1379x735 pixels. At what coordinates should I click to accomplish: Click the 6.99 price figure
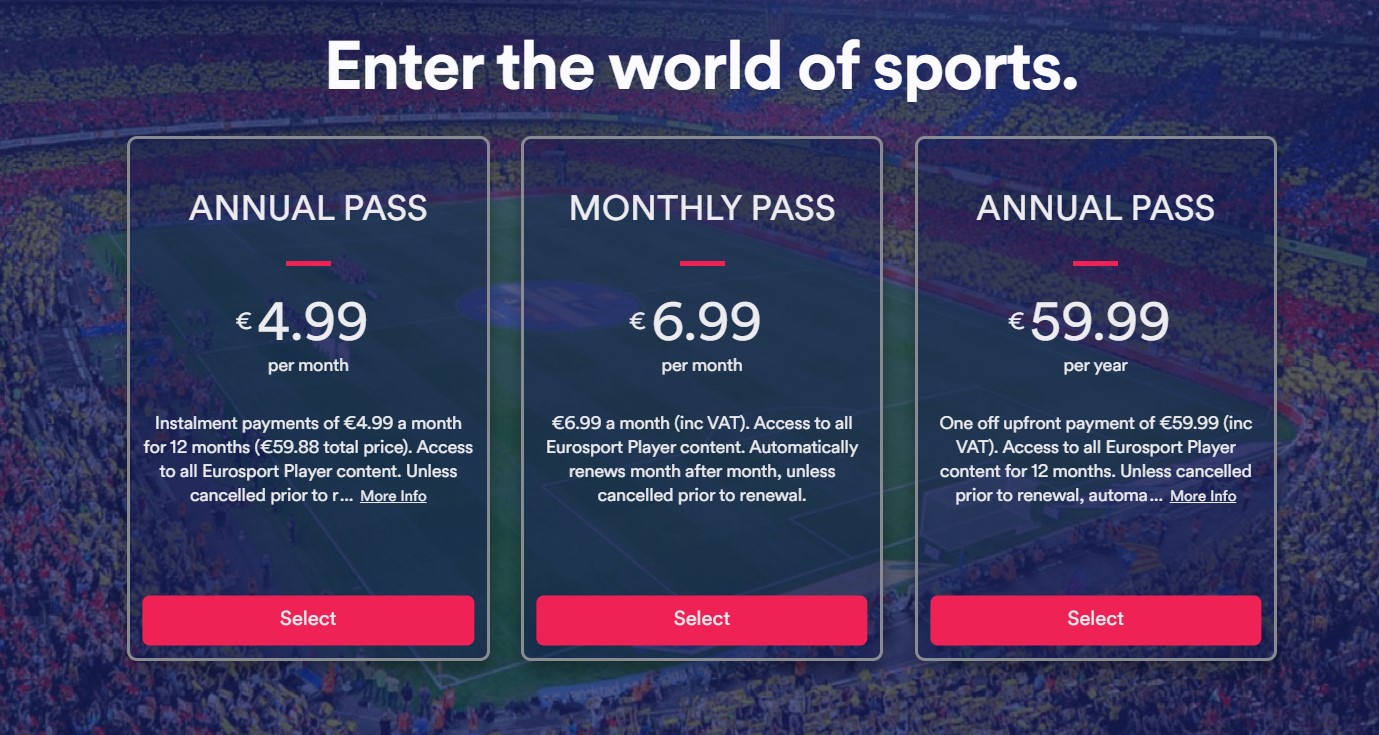click(706, 321)
